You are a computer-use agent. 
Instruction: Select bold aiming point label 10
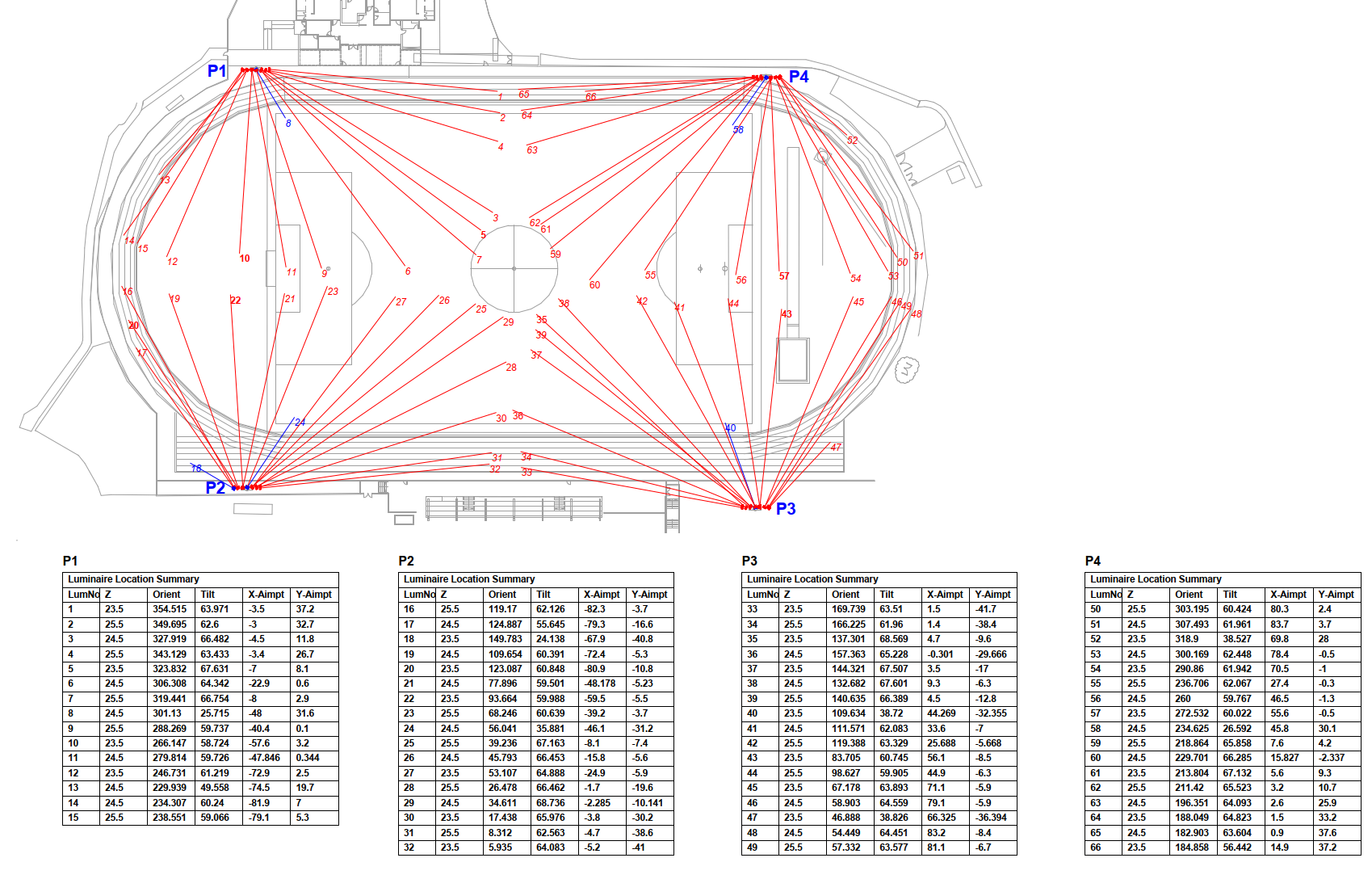point(245,259)
